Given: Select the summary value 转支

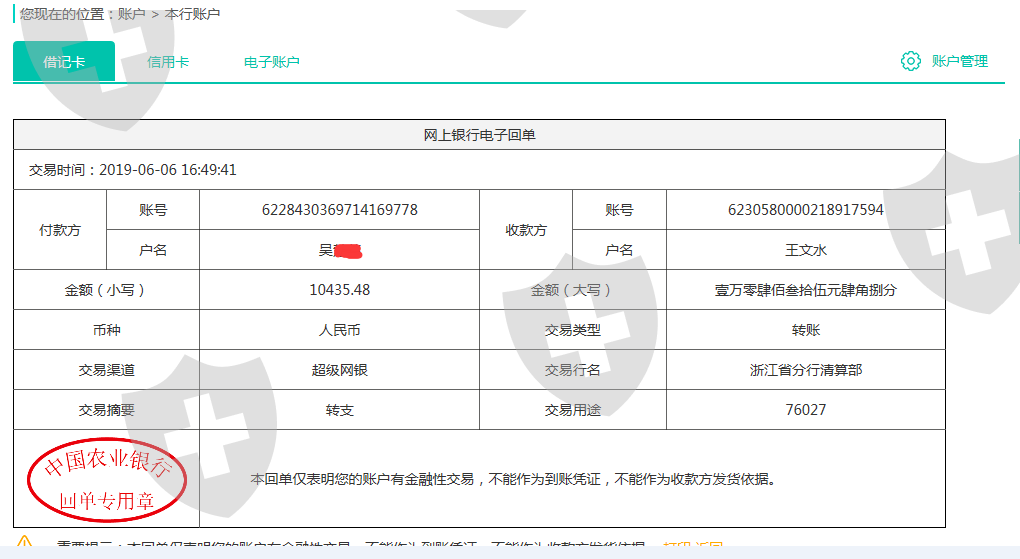Looking at the screenshot, I should tap(340, 410).
